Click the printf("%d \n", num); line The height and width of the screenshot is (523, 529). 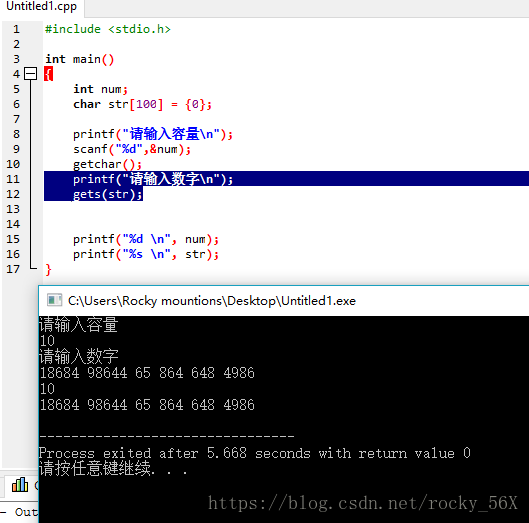[146, 239]
